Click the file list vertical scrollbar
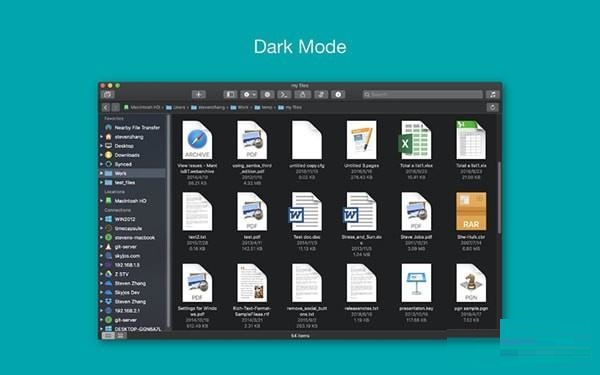The image size is (600, 375). [499, 197]
